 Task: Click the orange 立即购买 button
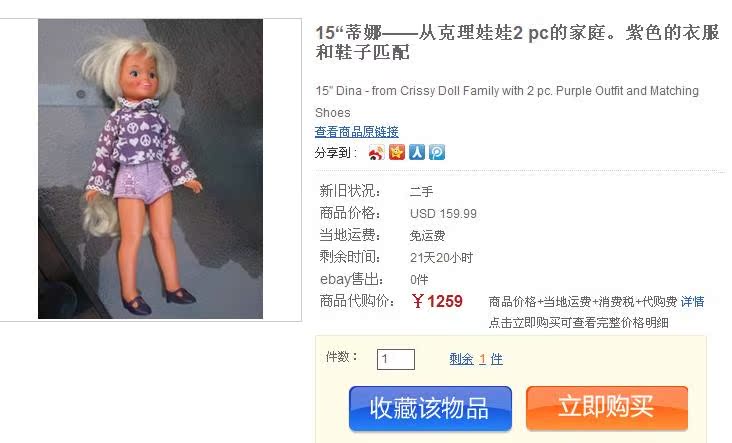tap(607, 407)
